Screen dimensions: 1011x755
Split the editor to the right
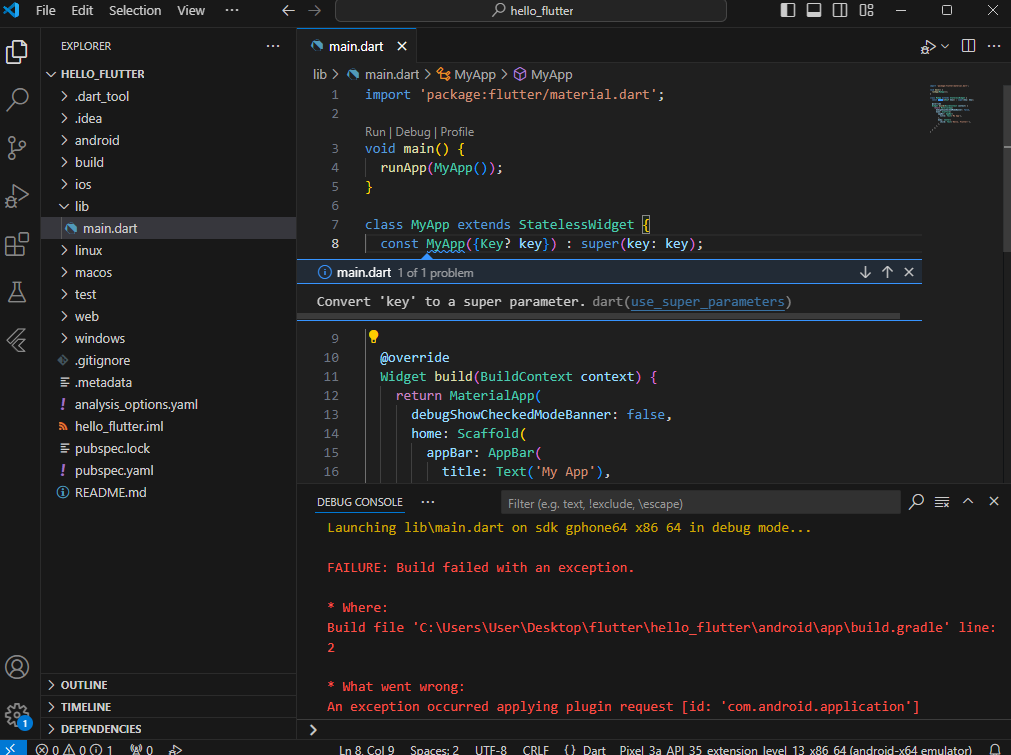[x=968, y=46]
